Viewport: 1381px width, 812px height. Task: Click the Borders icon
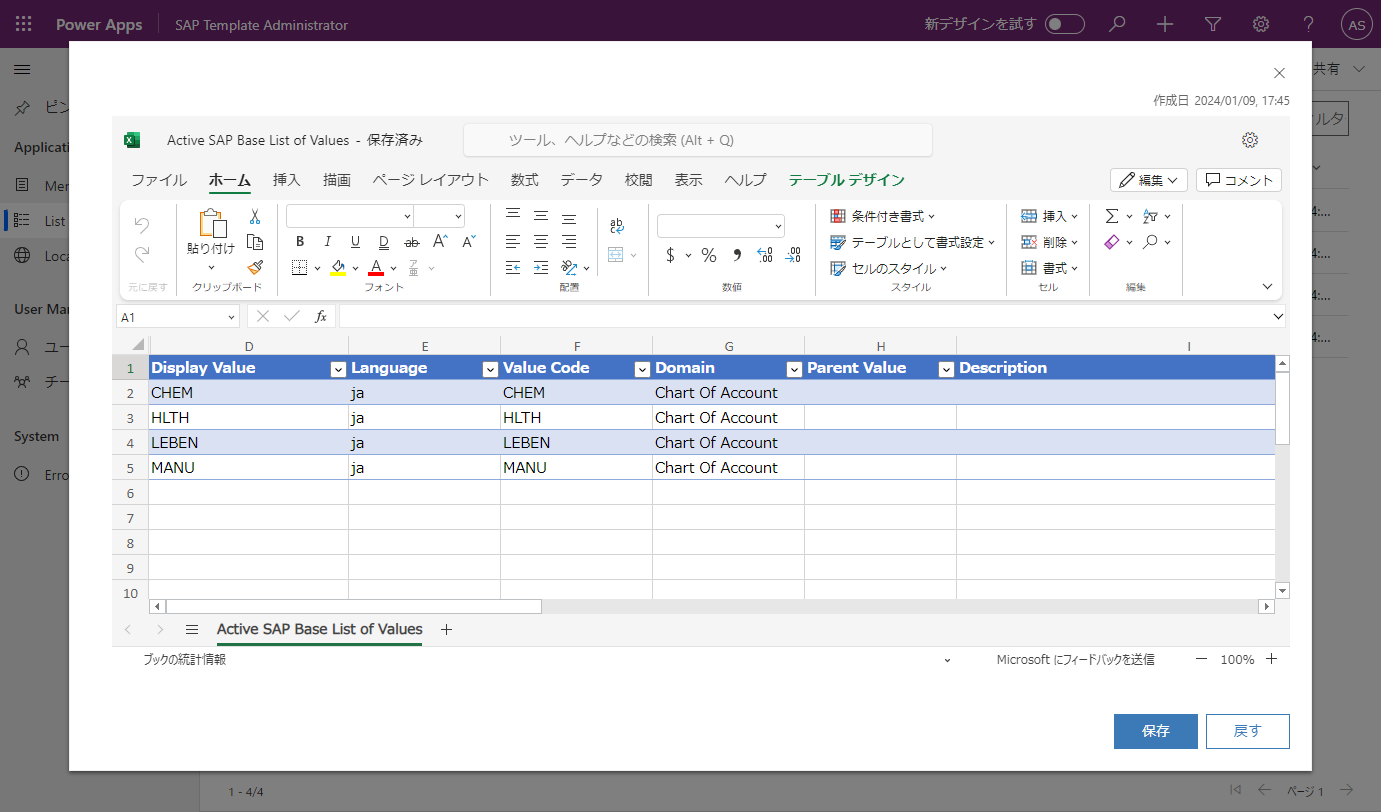pyautogui.click(x=300, y=268)
